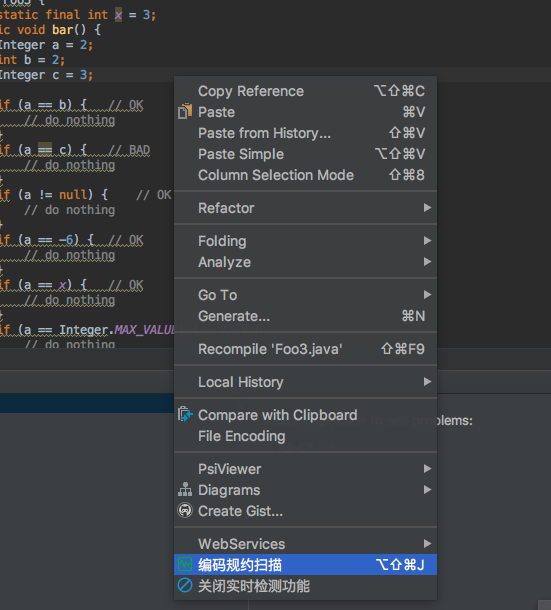The image size is (551, 610).
Task: Choose Paste from History option
Action: click(x=305, y=133)
